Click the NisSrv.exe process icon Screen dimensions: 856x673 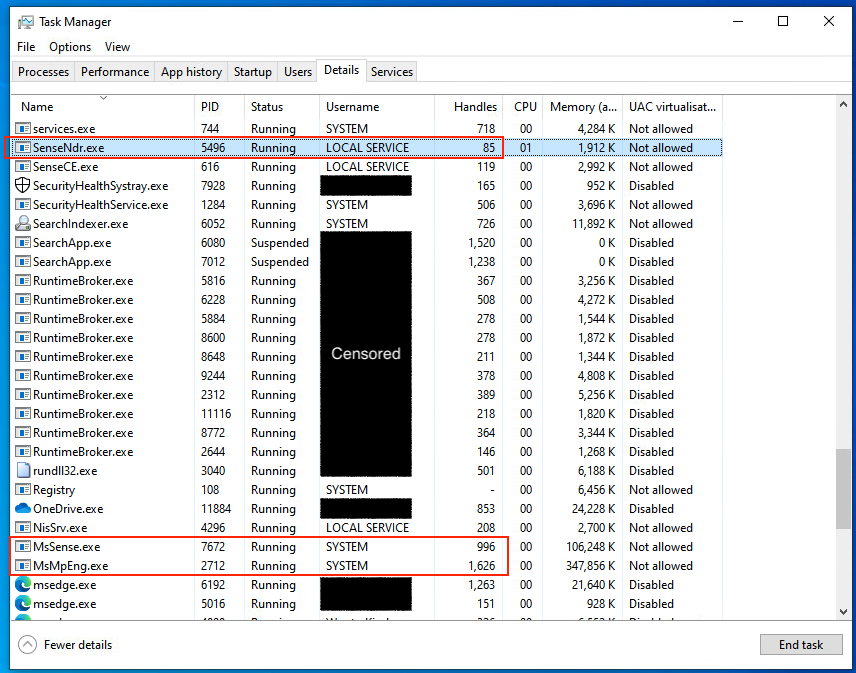23,528
